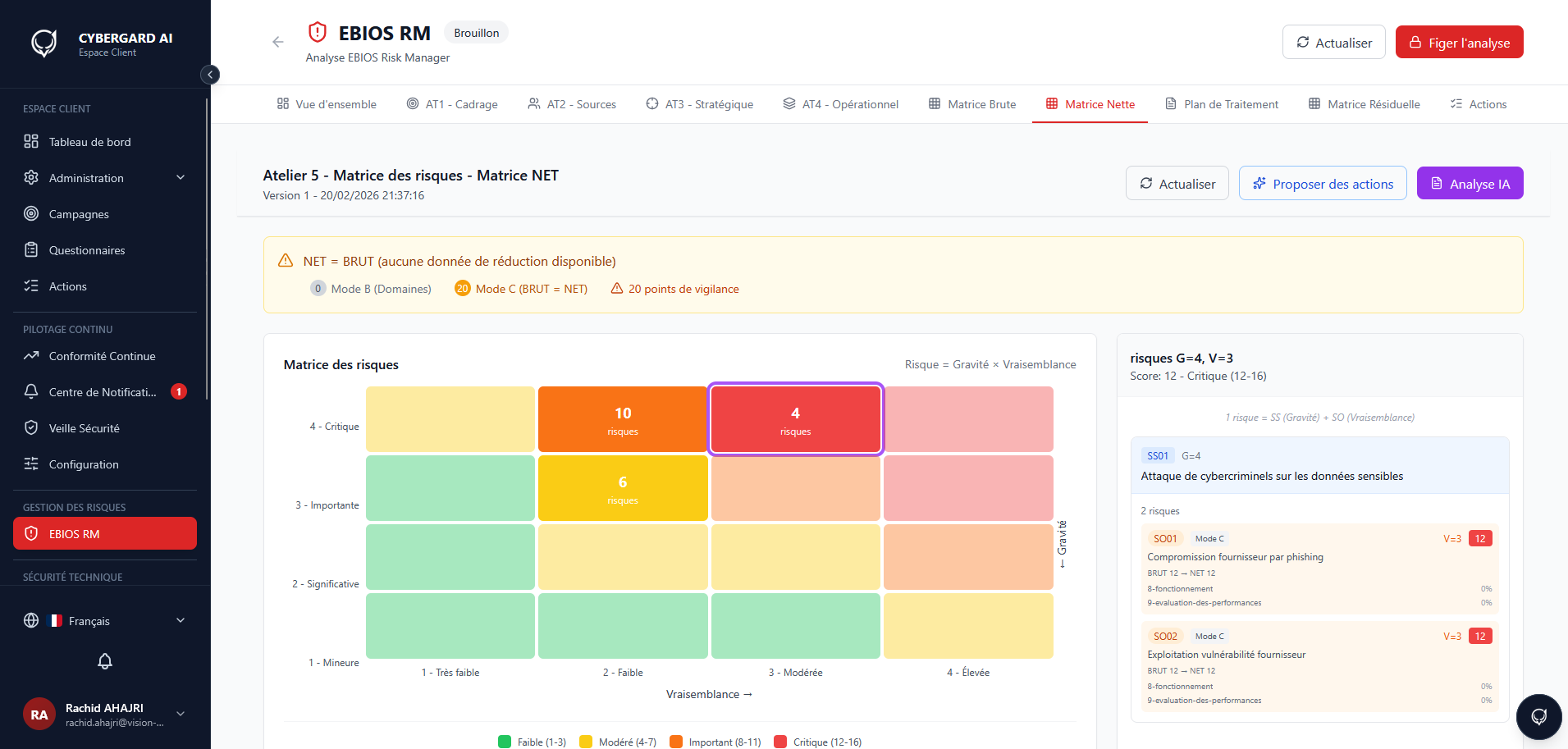Expand the Administration menu
Screen dimensions: 1568x749
point(105,177)
